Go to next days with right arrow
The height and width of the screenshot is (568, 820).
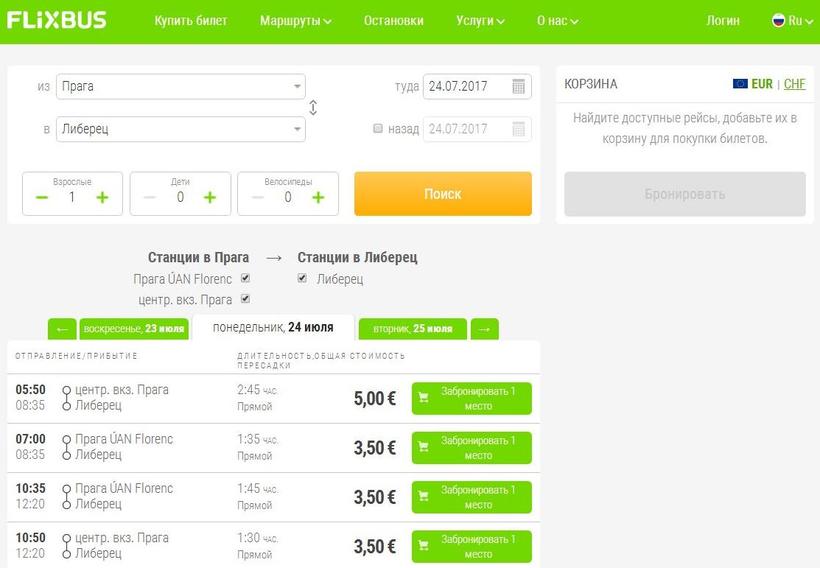coord(485,329)
